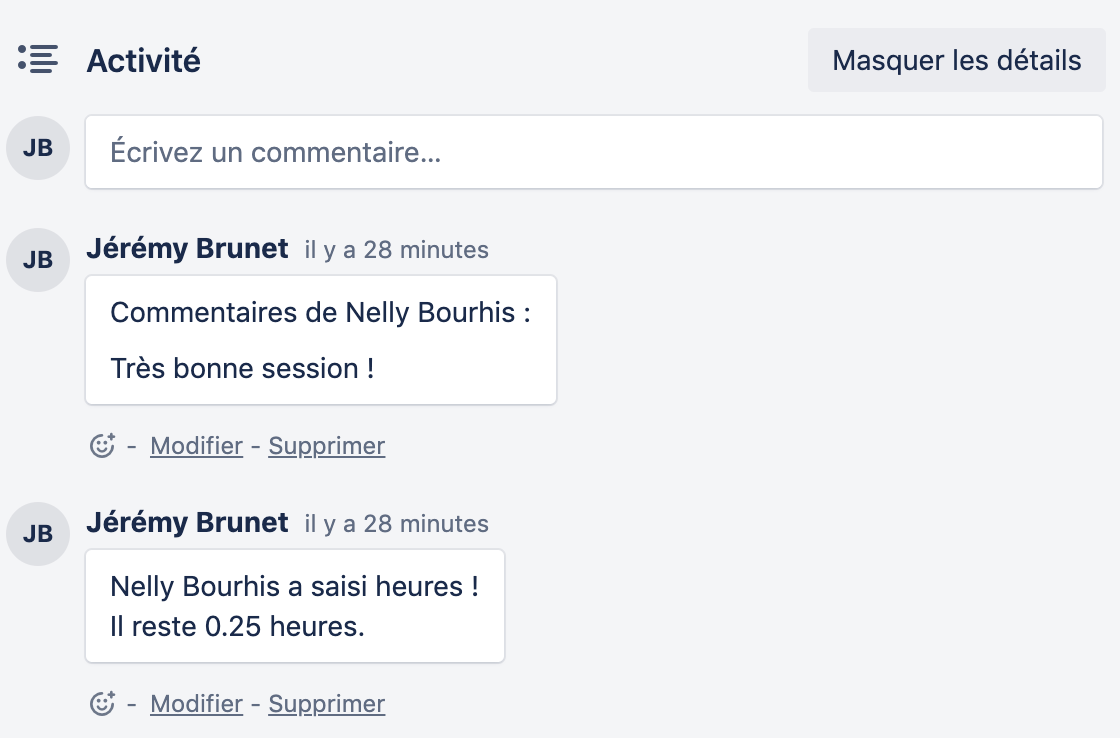
Task: Supprimer the Il reste 0.25 heures comment
Action: tap(326, 704)
